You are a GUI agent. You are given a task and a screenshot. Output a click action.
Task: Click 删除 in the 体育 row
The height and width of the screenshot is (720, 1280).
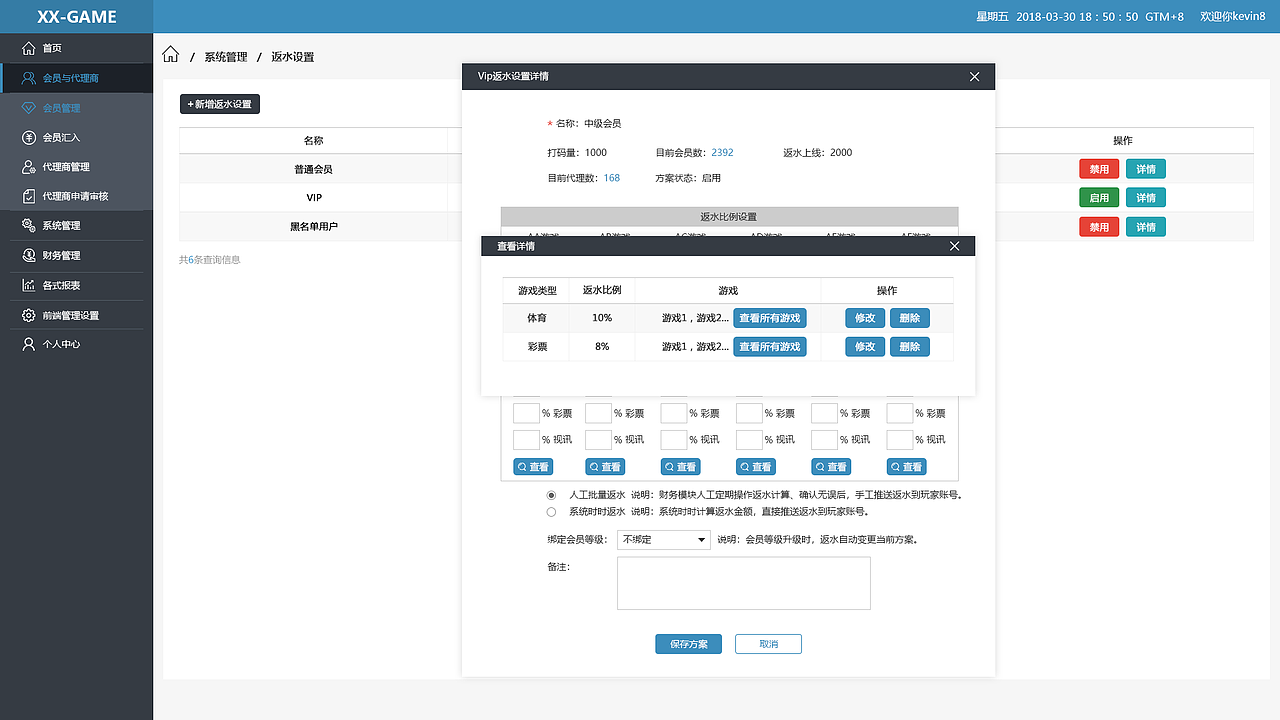[x=910, y=318]
